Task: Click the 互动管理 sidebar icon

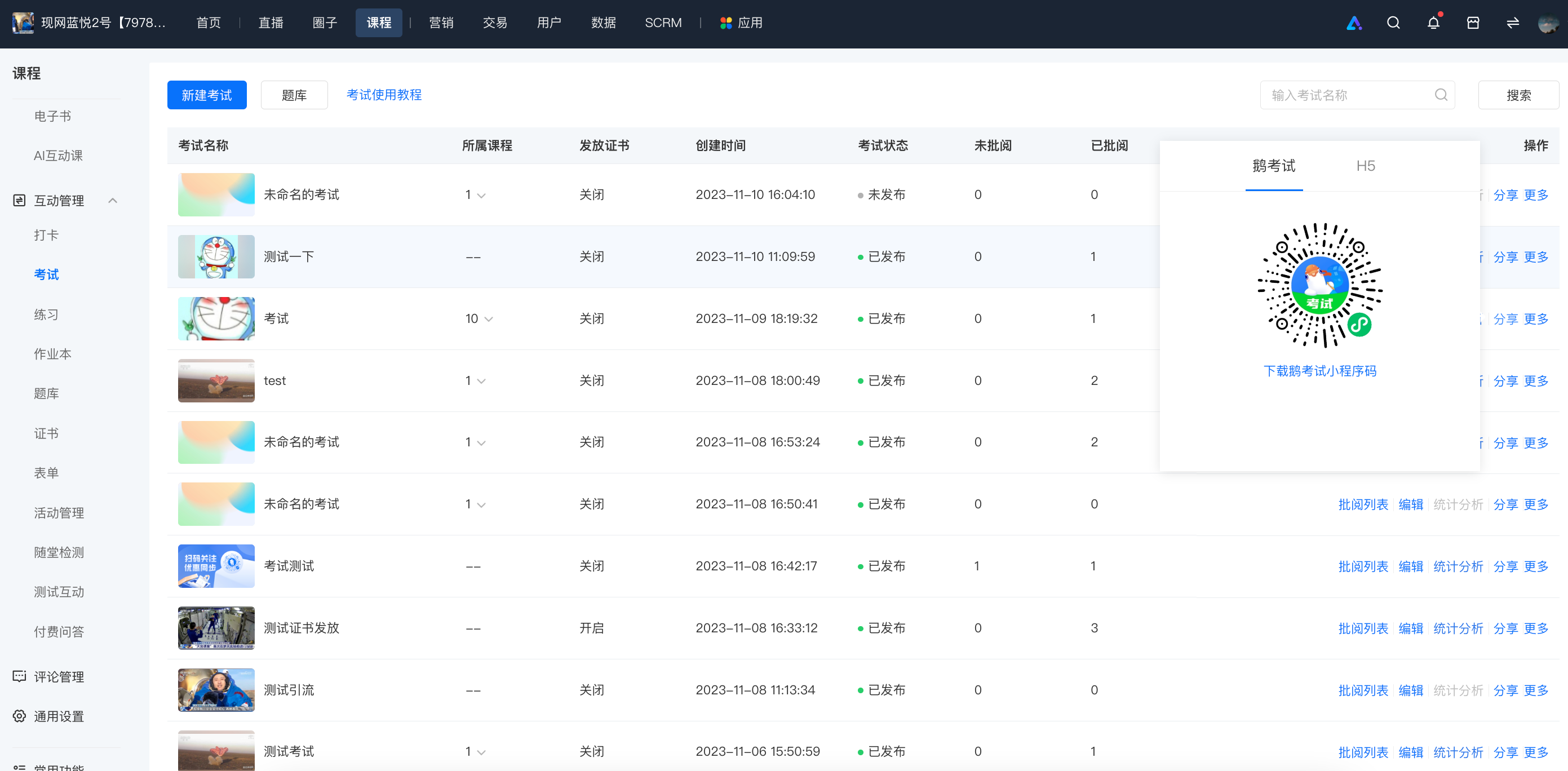Action: click(x=20, y=200)
